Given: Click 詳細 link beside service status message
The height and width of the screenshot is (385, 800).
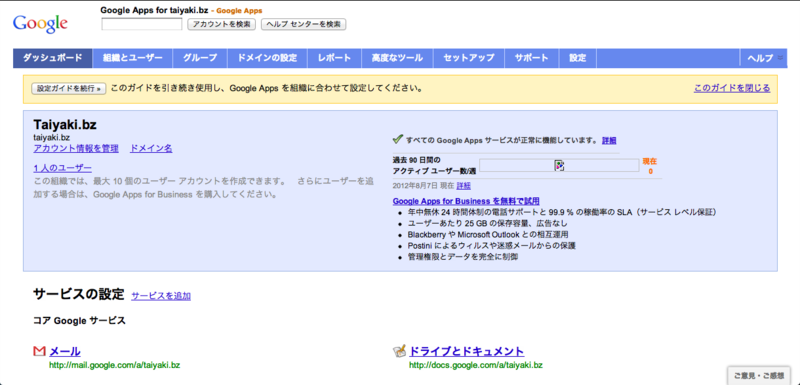Looking at the screenshot, I should click(609, 140).
